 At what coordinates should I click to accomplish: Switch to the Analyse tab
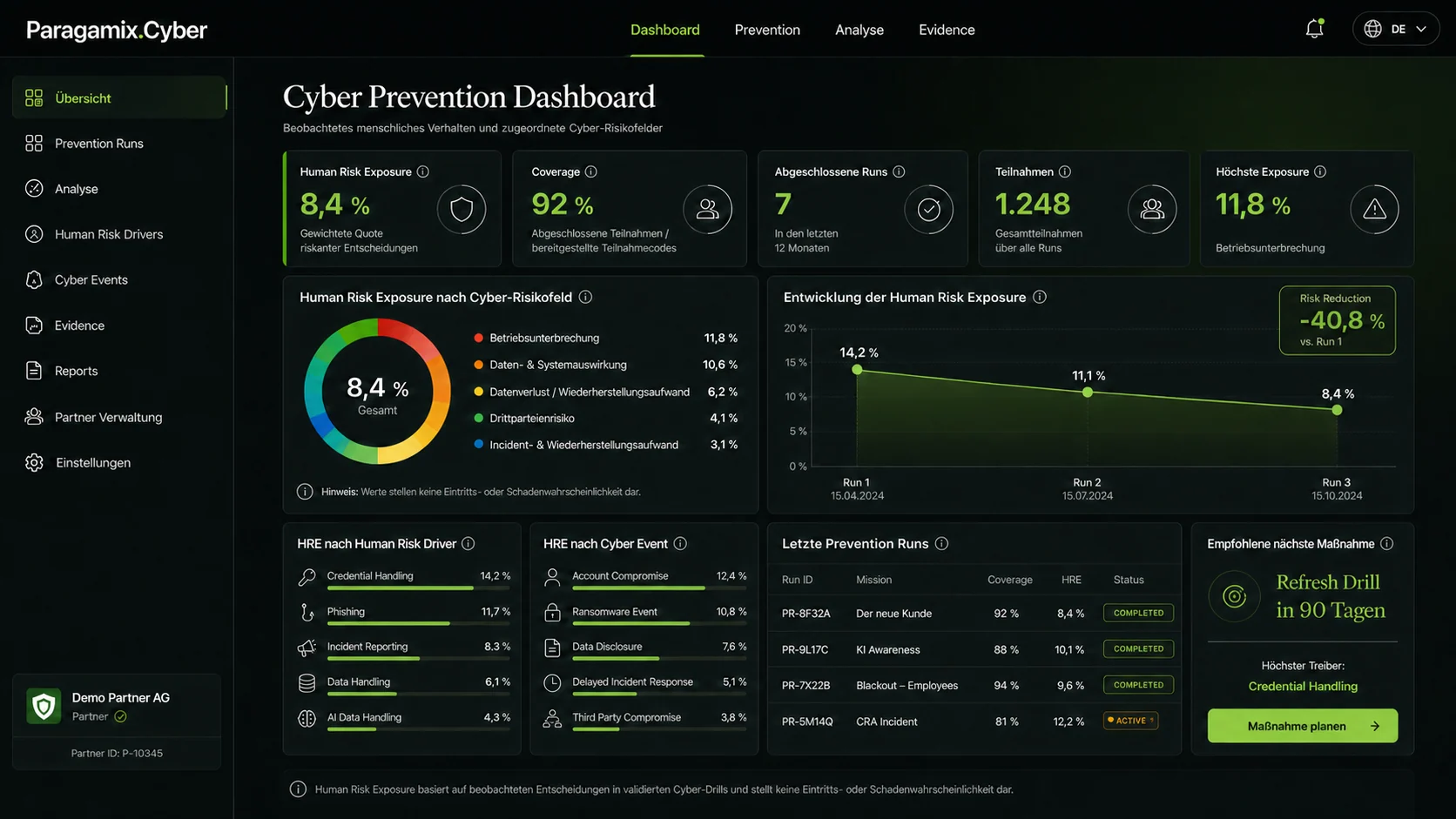pyautogui.click(x=859, y=30)
